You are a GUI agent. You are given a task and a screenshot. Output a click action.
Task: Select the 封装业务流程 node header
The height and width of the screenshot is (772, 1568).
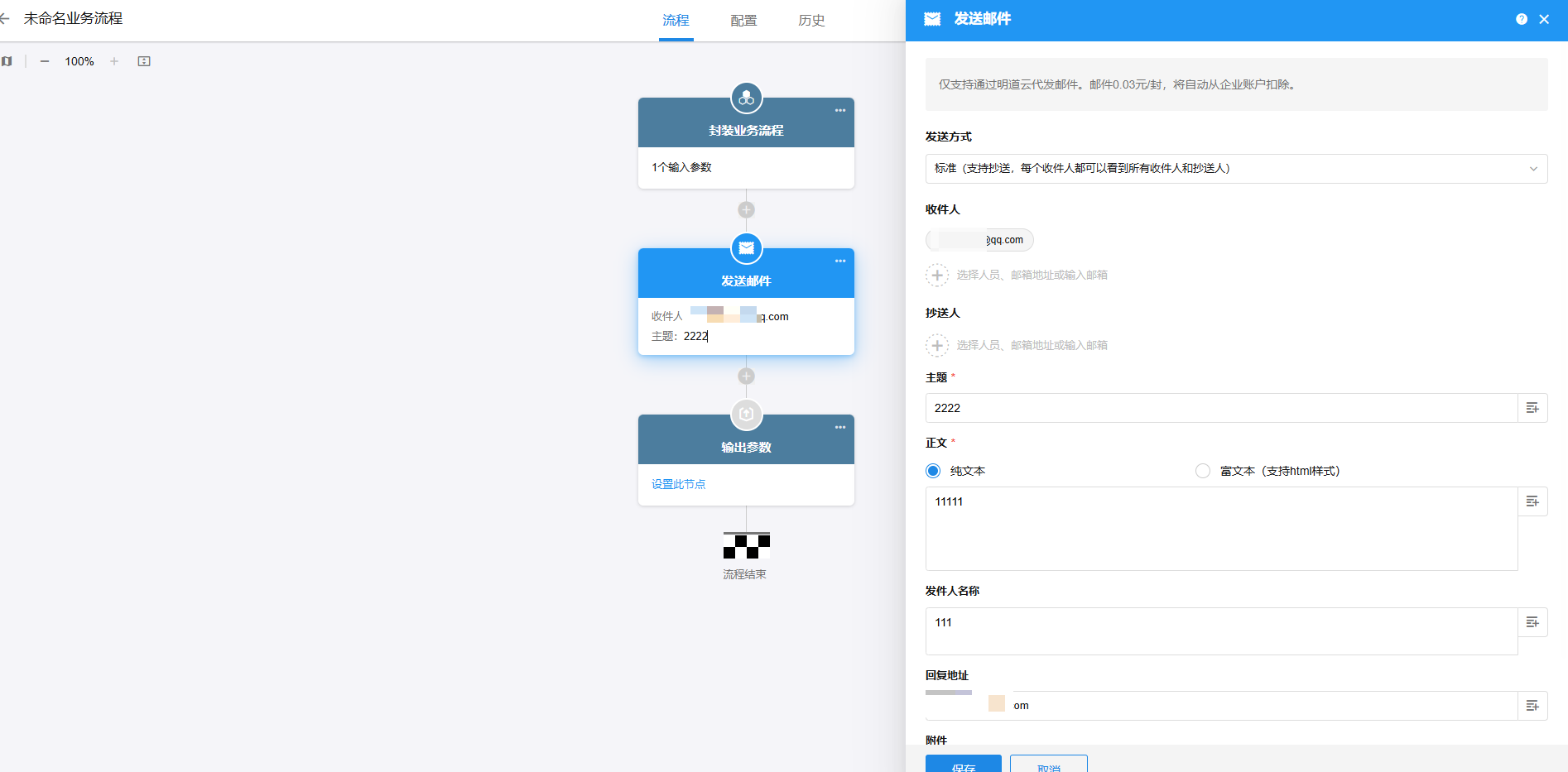coord(746,123)
